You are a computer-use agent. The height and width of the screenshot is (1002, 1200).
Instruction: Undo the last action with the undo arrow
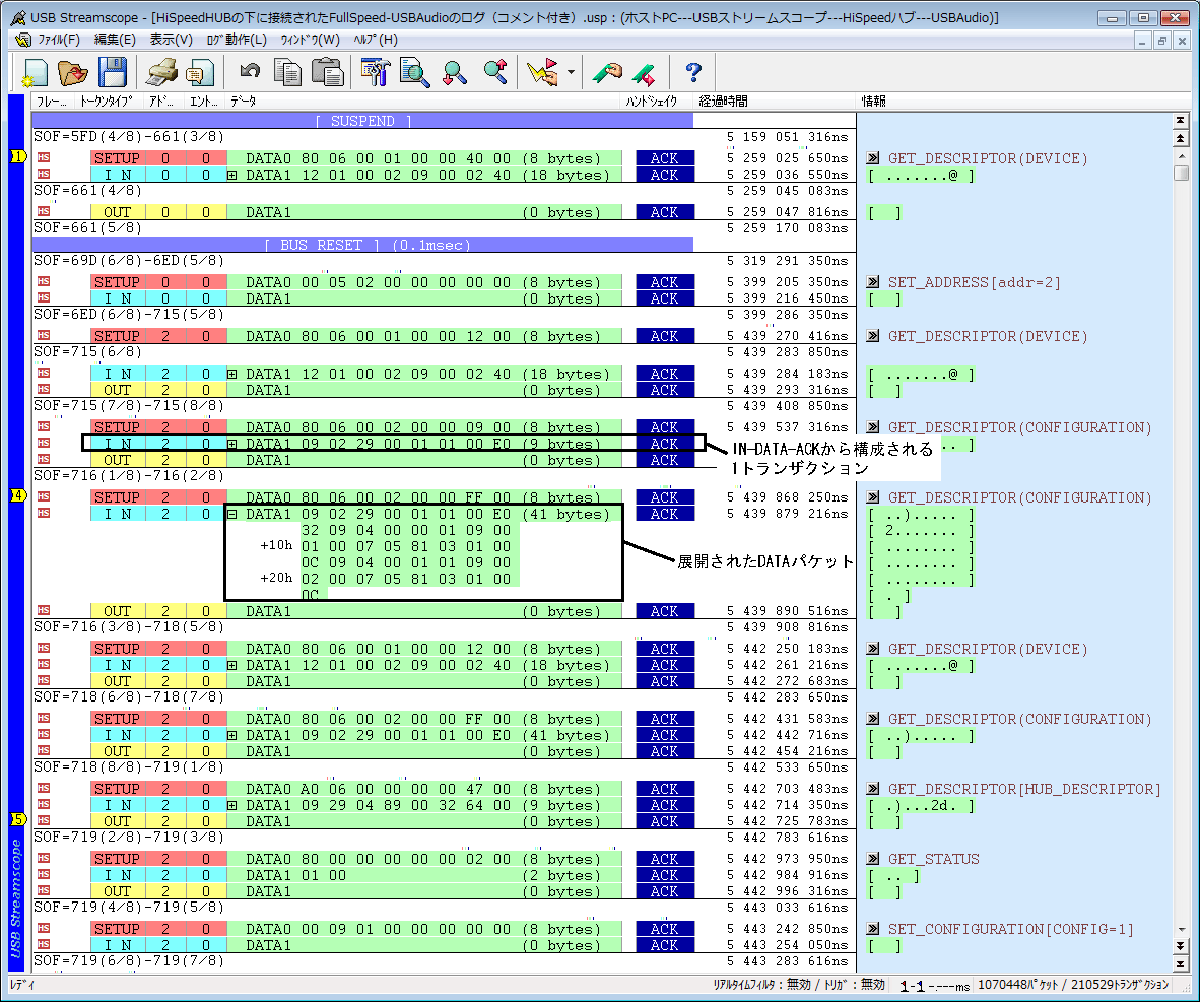click(x=250, y=72)
